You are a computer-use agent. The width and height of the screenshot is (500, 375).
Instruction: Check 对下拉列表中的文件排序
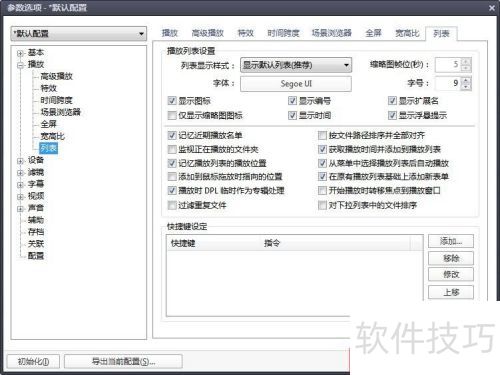(322, 205)
